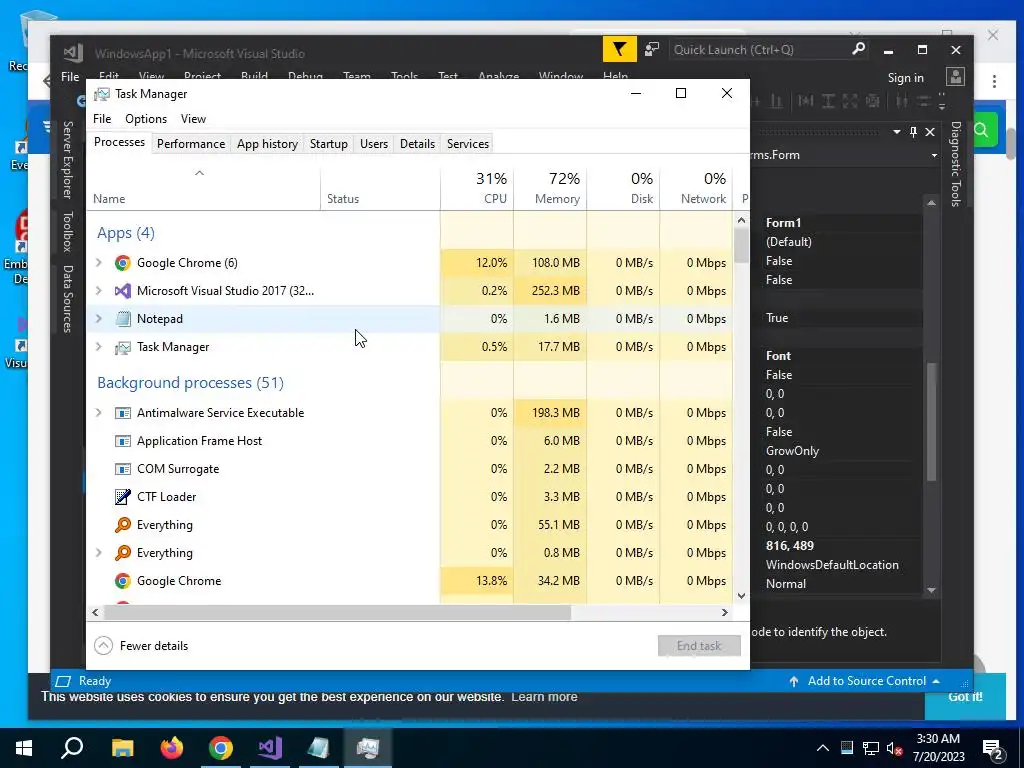Click Sign in in Visual Studio
This screenshot has width=1024, height=768.
pyautogui.click(x=905, y=78)
